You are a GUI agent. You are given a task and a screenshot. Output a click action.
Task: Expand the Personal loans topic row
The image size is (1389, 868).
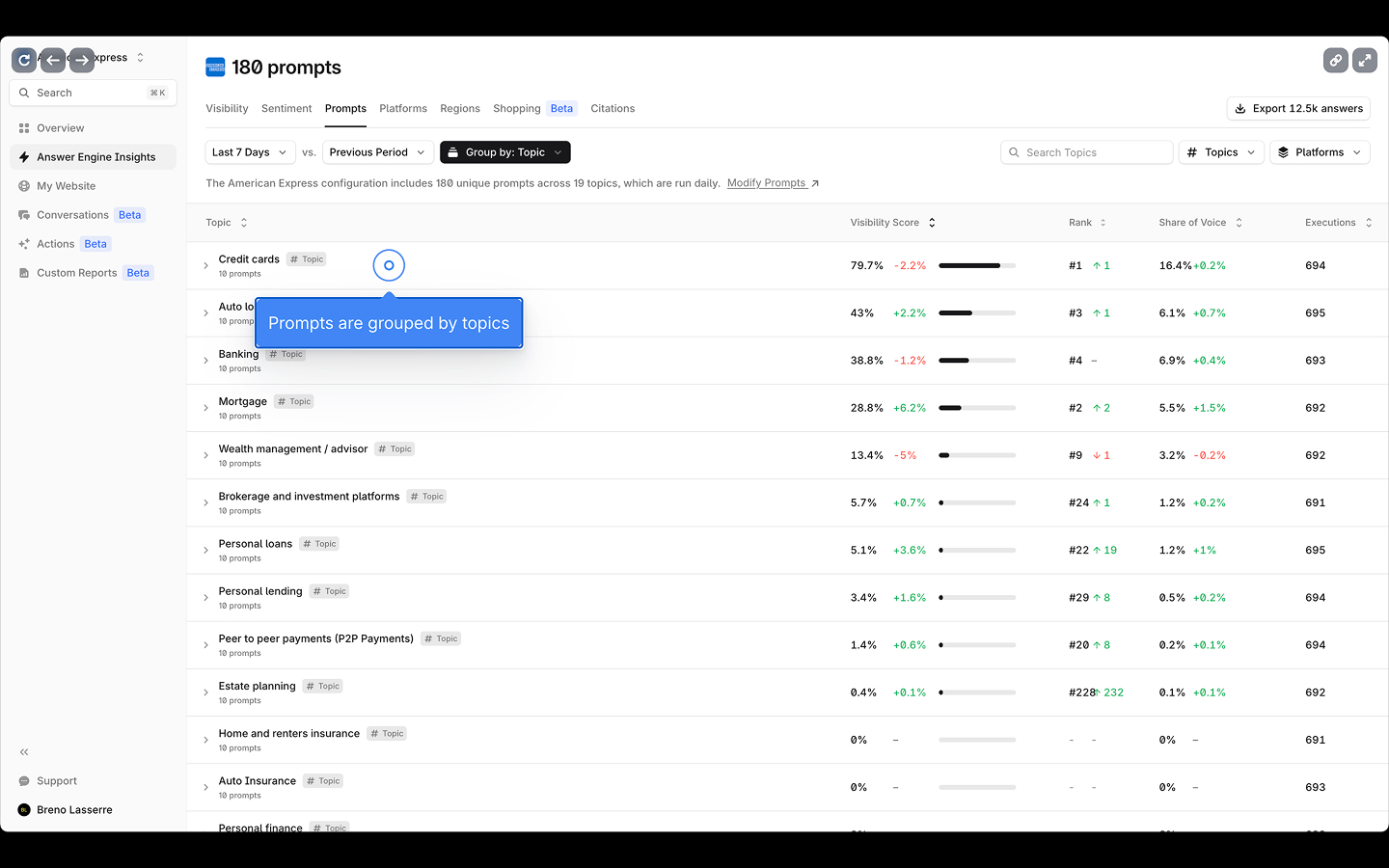click(x=205, y=551)
